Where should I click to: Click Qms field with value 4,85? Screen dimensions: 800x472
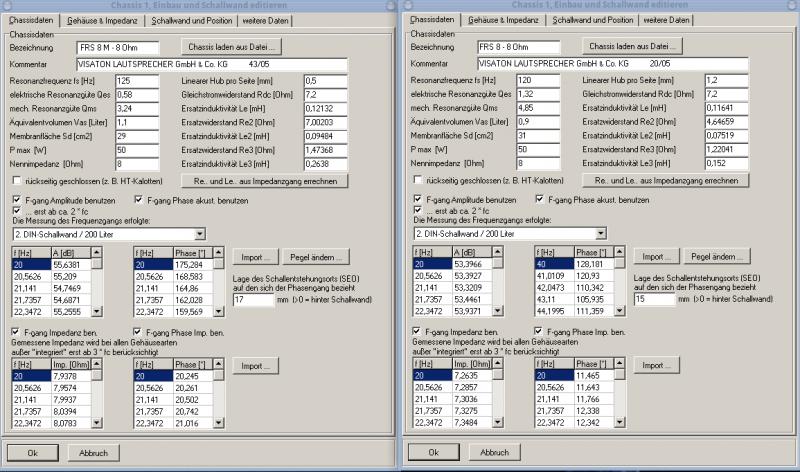pyautogui.click(x=538, y=108)
